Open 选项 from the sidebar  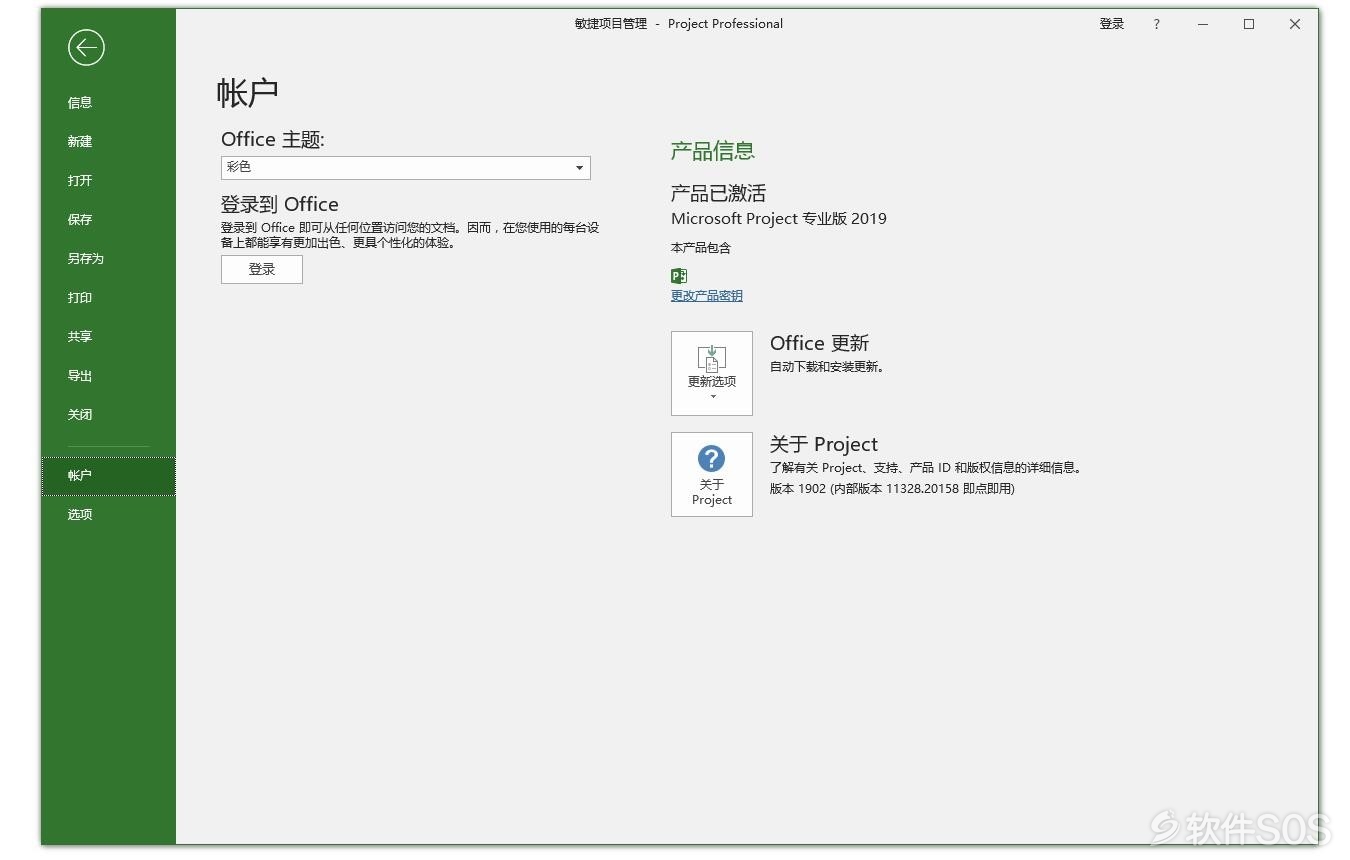coord(108,514)
